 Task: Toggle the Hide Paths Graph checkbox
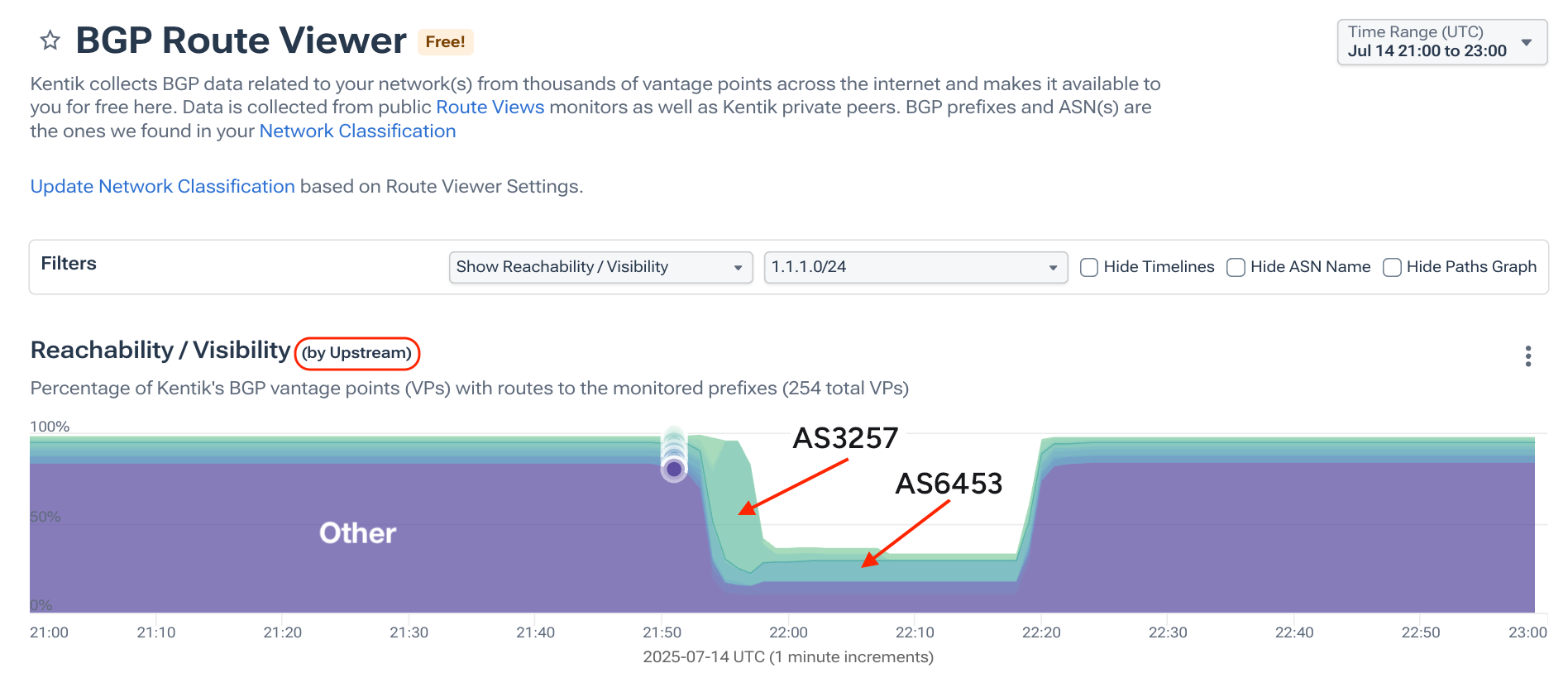pyautogui.click(x=1392, y=267)
